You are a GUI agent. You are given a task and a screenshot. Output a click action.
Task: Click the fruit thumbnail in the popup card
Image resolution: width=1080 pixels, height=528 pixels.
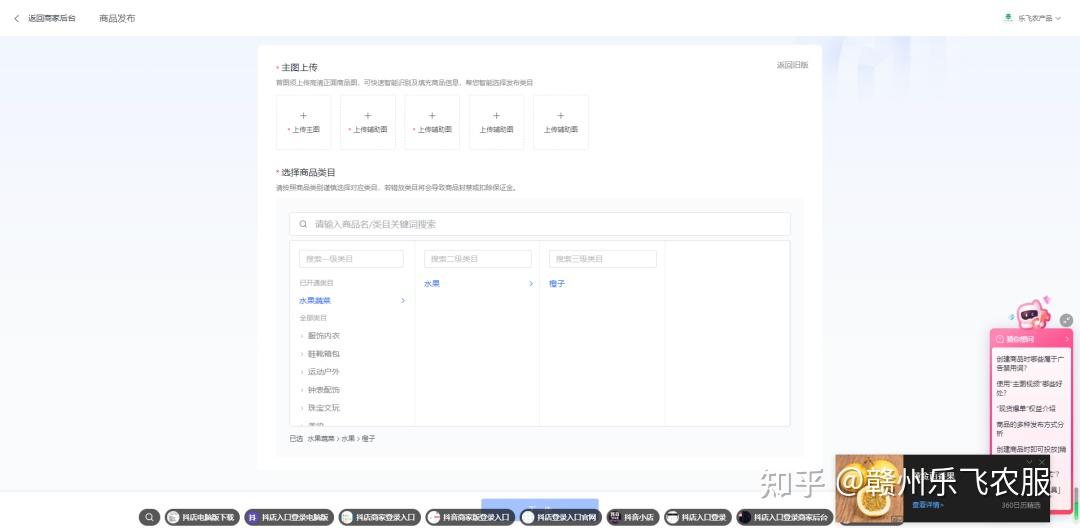(869, 489)
